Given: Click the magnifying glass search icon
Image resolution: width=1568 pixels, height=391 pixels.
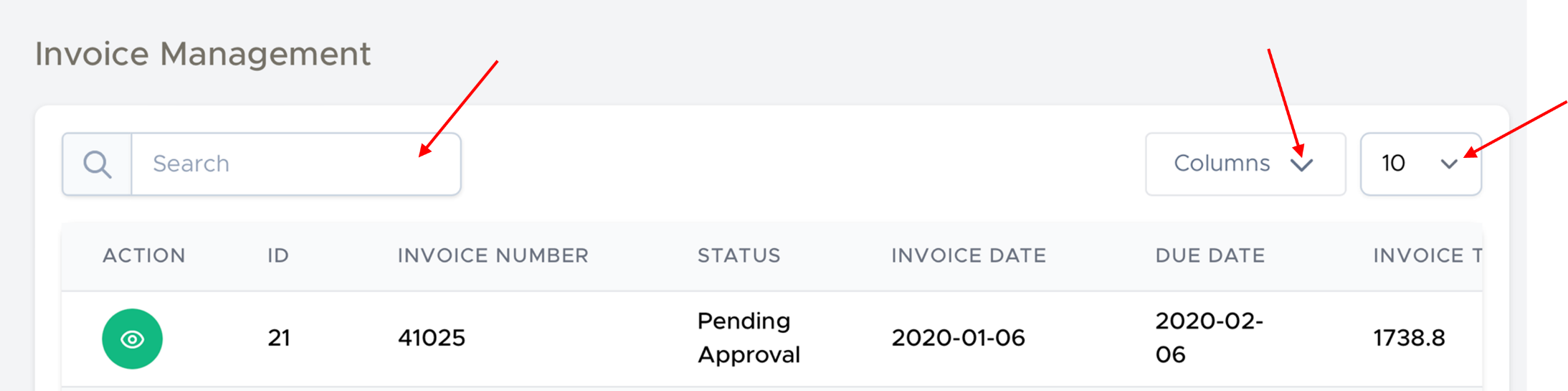Looking at the screenshot, I should (97, 164).
